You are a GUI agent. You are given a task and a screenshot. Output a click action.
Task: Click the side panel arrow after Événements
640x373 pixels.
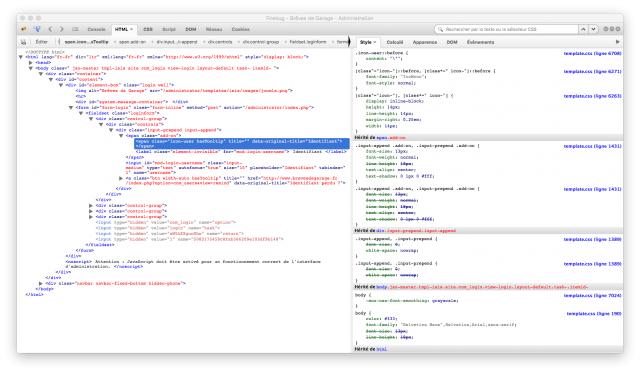click(618, 42)
